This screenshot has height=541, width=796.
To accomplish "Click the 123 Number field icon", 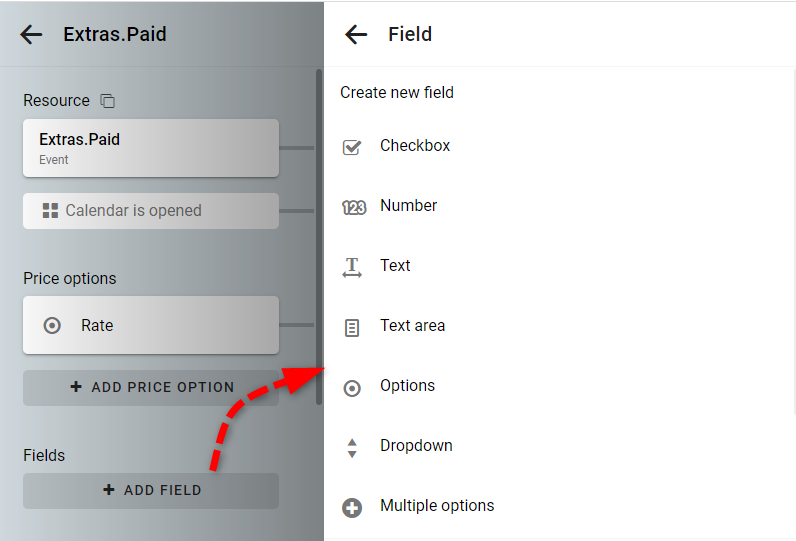I will (x=354, y=207).
